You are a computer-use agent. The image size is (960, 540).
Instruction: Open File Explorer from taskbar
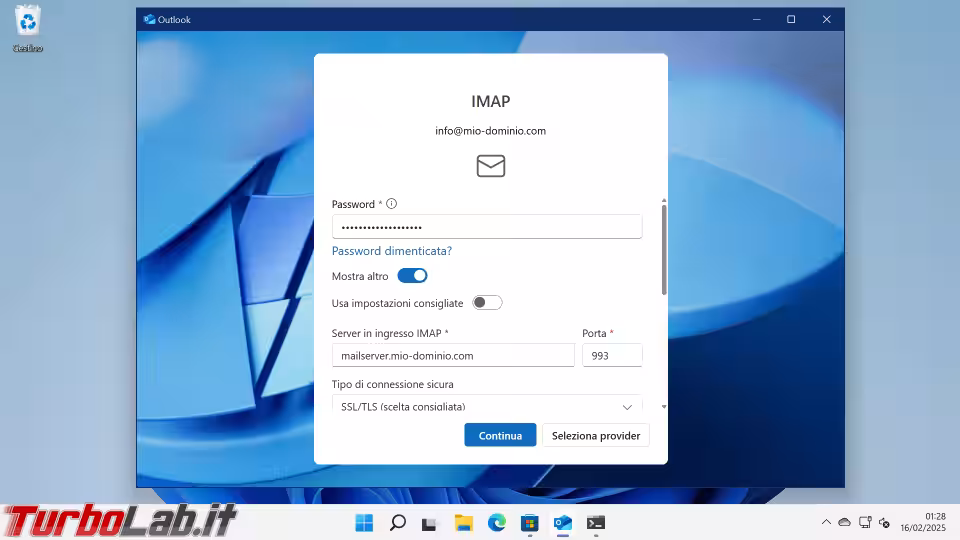(x=463, y=523)
